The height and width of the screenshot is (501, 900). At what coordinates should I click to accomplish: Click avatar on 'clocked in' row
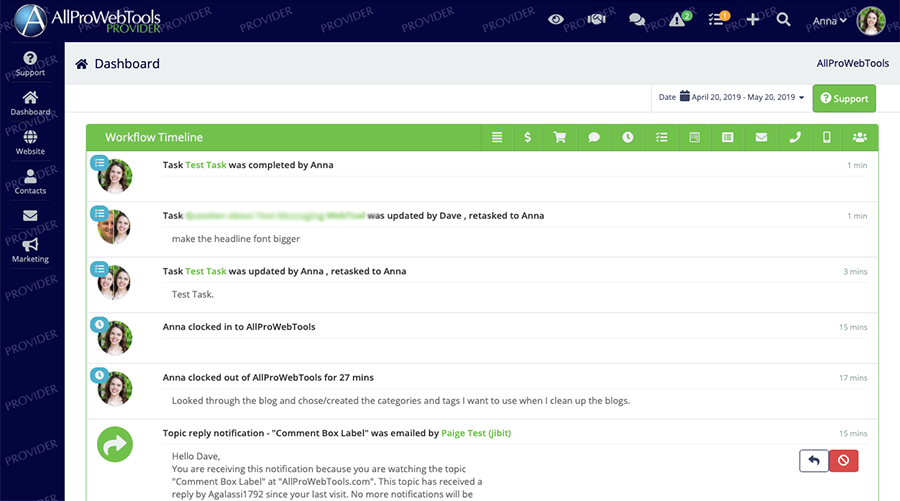click(x=115, y=338)
